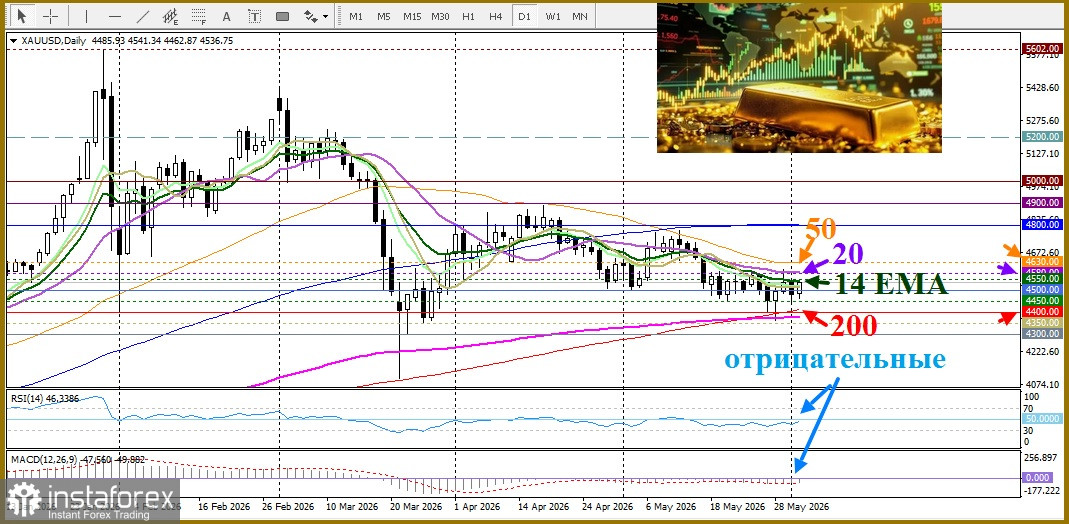
Task: Click the 4550.00 dark green level label
Action: point(1043,279)
